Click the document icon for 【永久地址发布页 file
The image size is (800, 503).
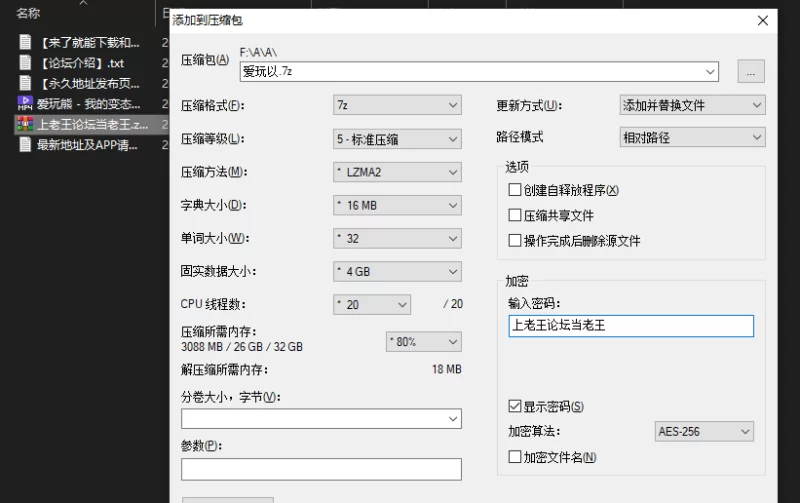tap(25, 83)
